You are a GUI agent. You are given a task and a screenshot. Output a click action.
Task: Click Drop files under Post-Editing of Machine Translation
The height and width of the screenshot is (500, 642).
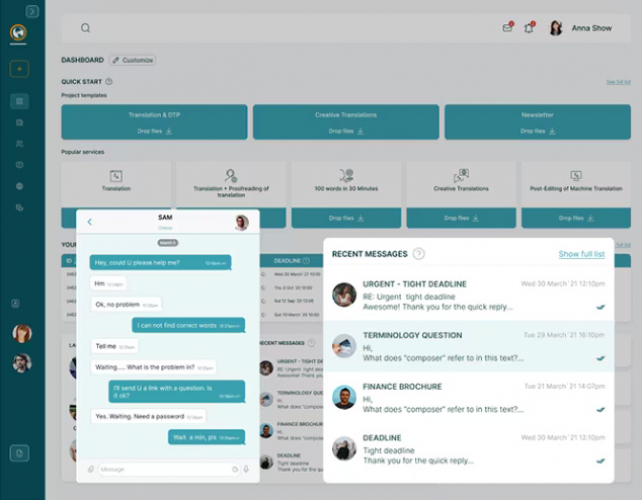tap(576, 218)
